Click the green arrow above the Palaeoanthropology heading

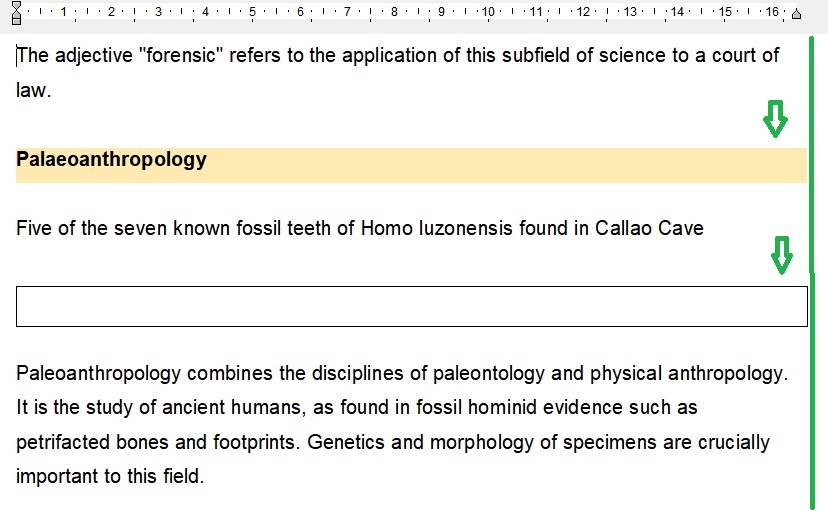coord(775,119)
